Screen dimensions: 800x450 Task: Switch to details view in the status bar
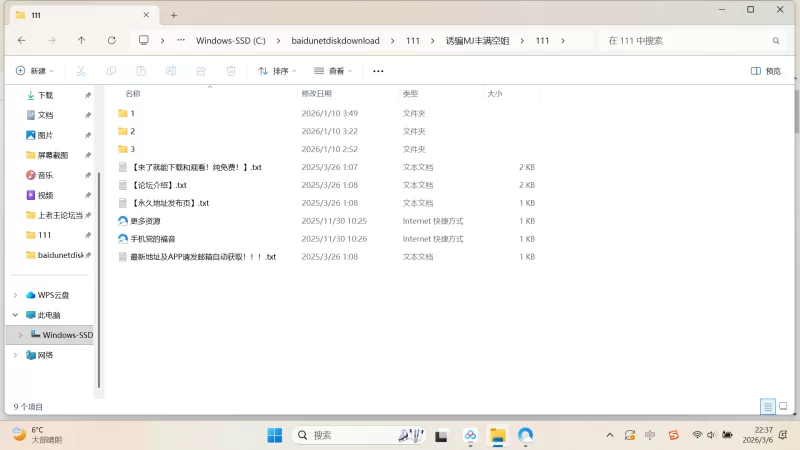click(767, 407)
